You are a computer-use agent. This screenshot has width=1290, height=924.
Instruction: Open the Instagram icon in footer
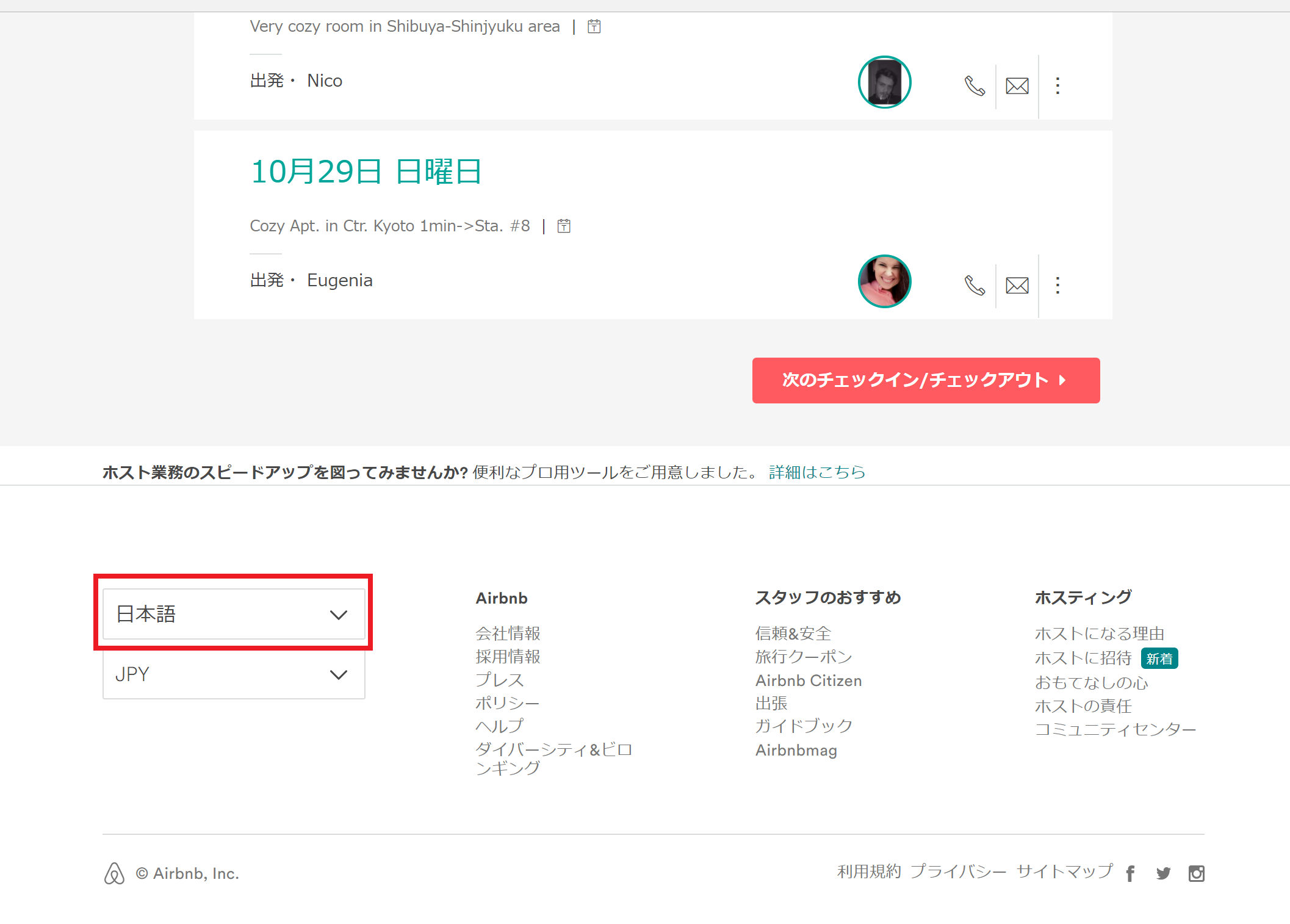pyautogui.click(x=1196, y=874)
